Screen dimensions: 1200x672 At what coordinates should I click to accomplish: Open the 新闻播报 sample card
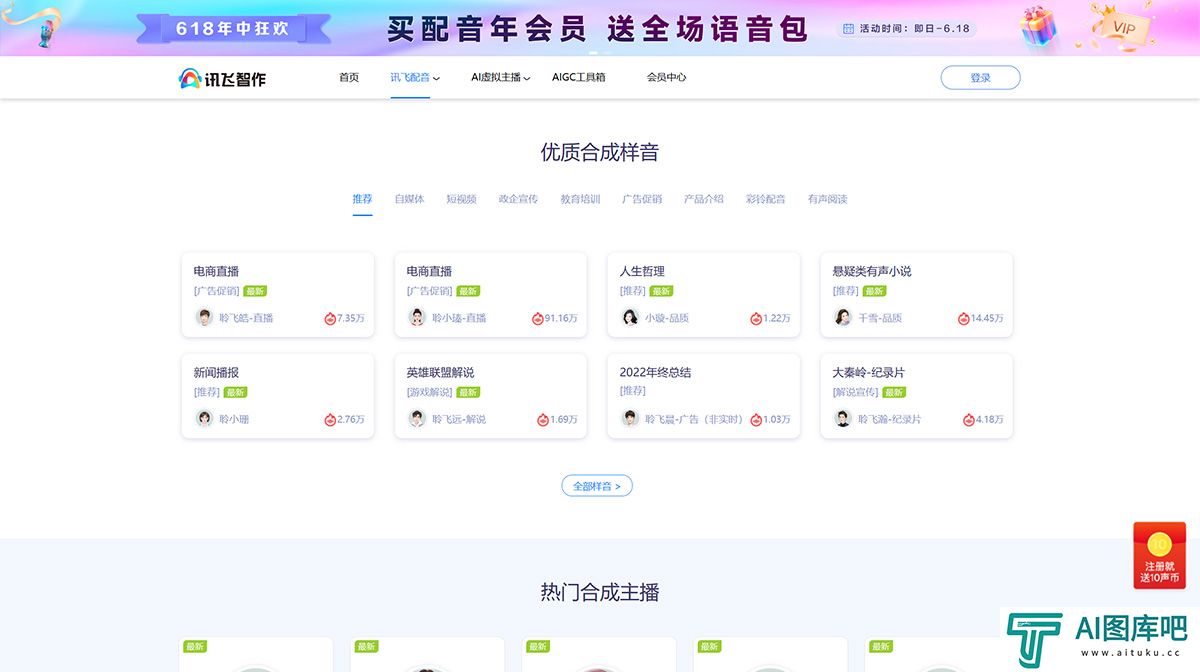pyautogui.click(x=277, y=396)
